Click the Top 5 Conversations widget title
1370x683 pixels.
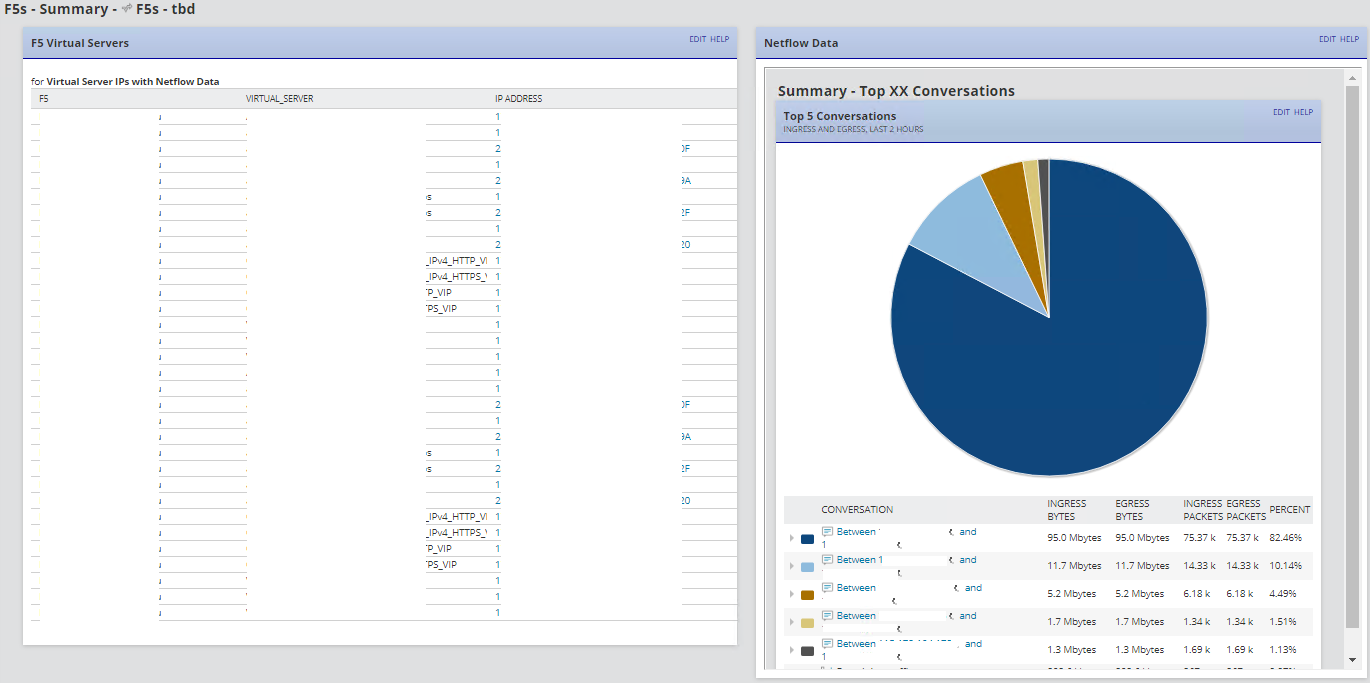pos(840,116)
